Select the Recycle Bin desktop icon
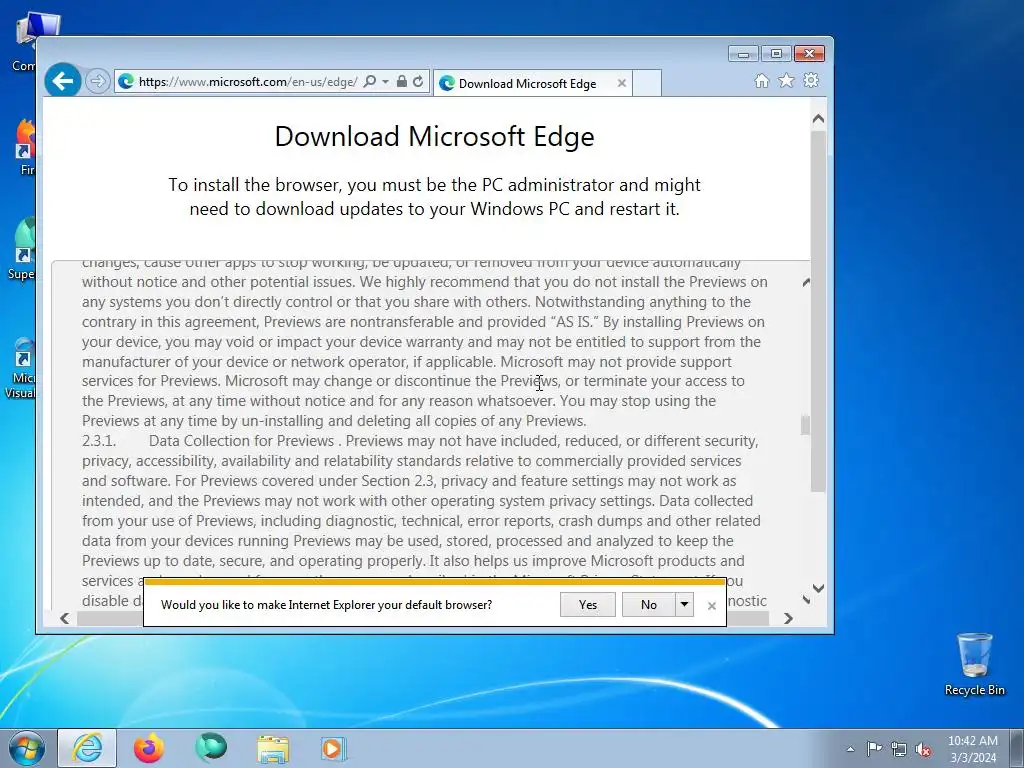Image resolution: width=1024 pixels, height=768 pixels. pos(974,664)
